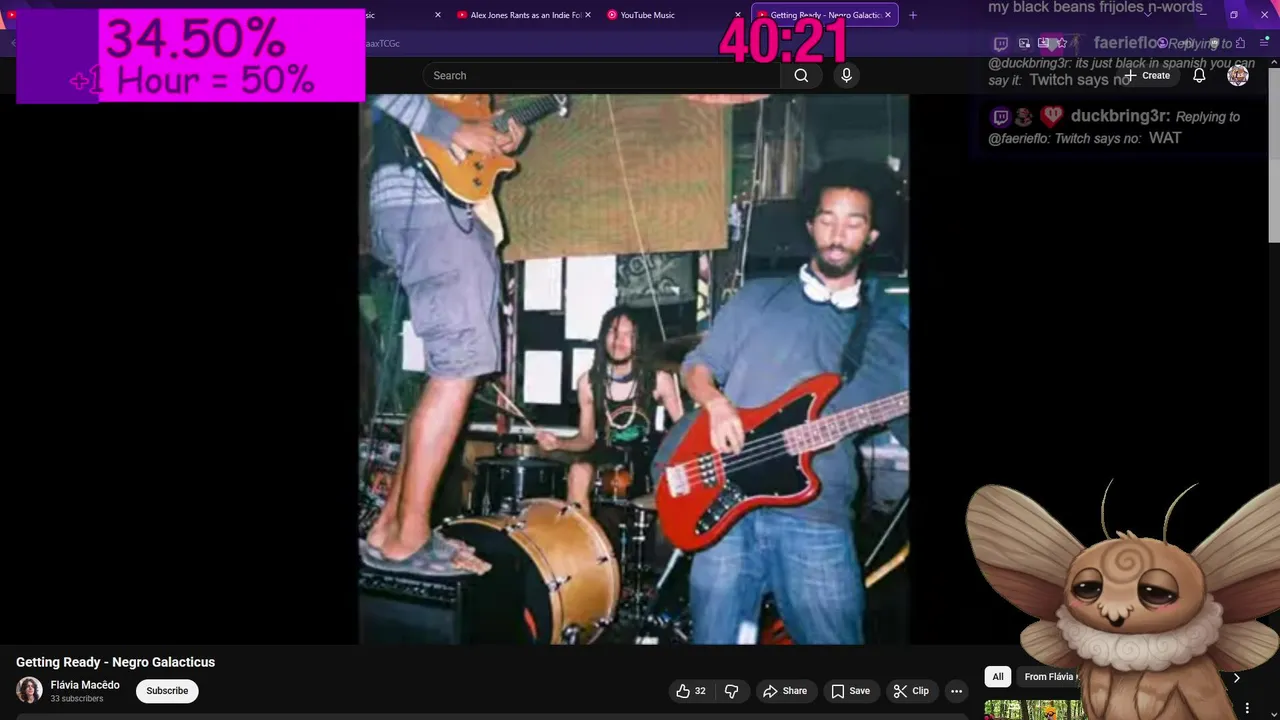This screenshot has width=1280, height=720.
Task: Close the Getting Ready tab
Action: coord(887,15)
